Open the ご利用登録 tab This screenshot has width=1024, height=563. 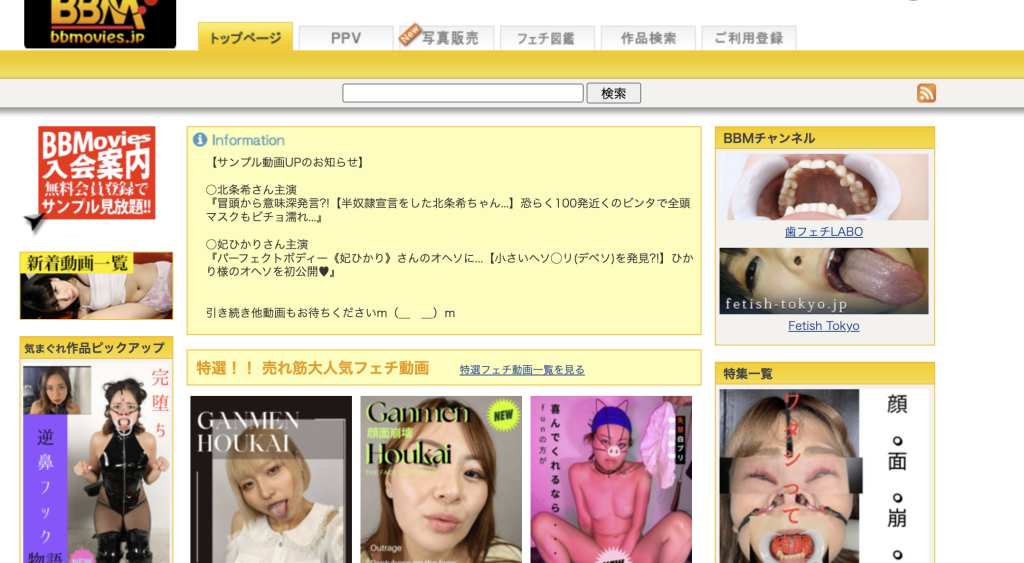click(x=748, y=38)
